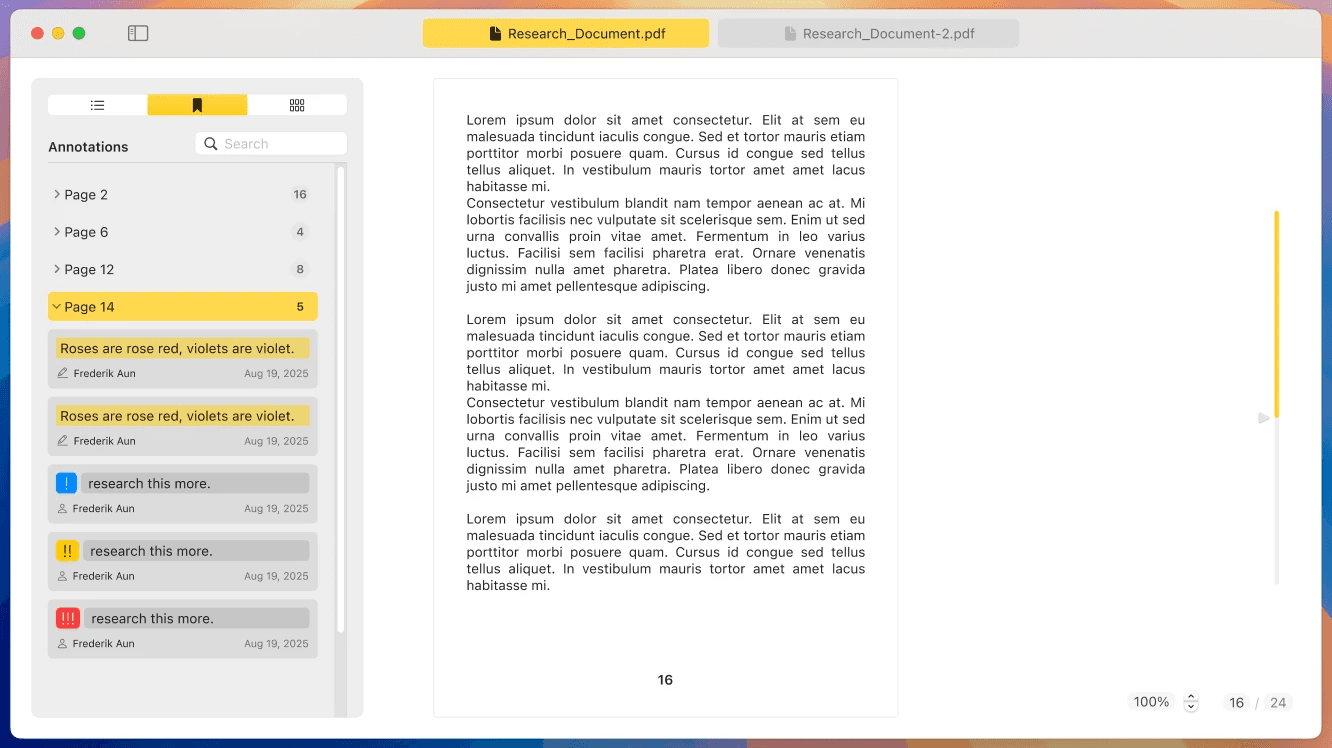
Task: Increase zoom with stepper up arrow
Action: [x=1190, y=697]
